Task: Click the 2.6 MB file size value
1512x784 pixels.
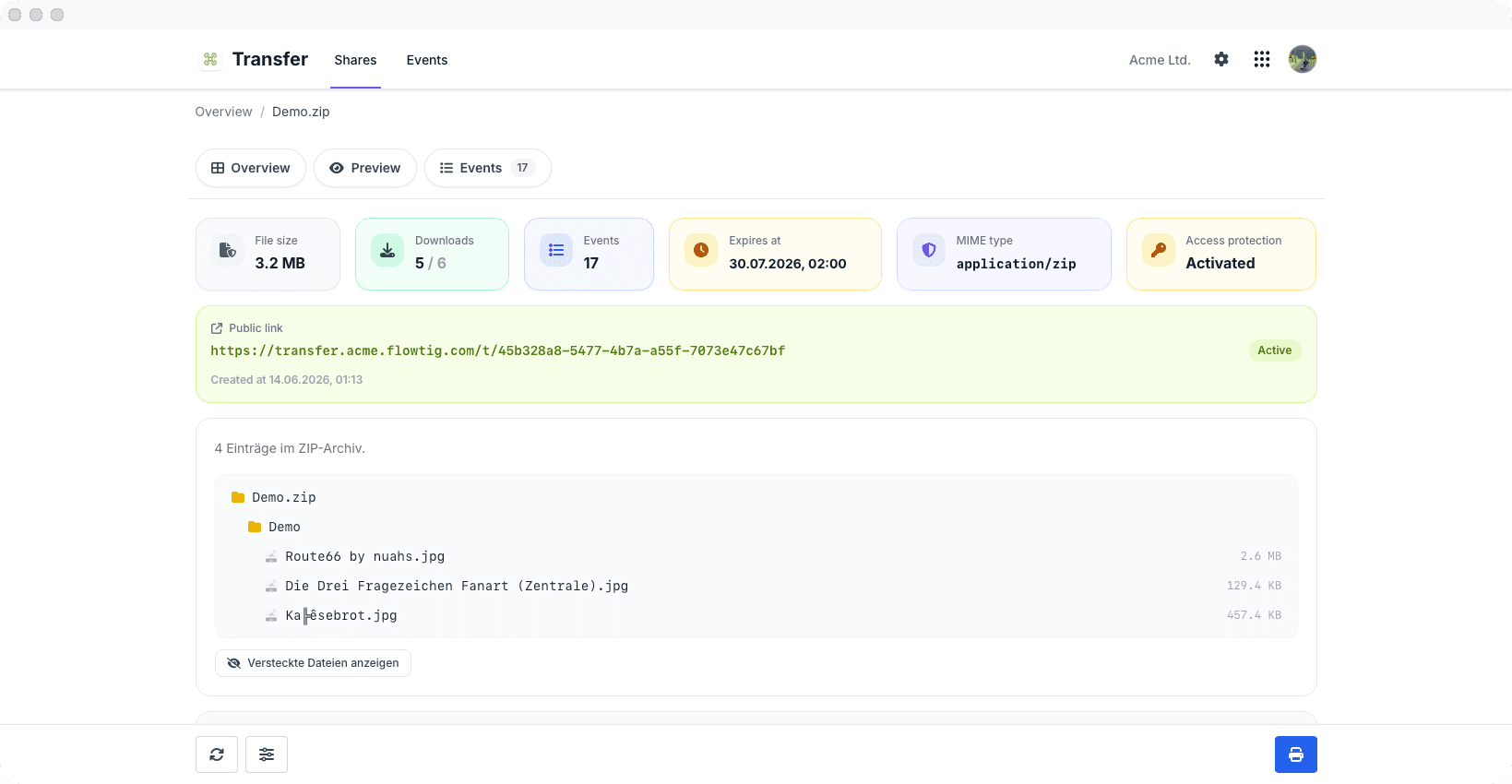Action: 1261,556
